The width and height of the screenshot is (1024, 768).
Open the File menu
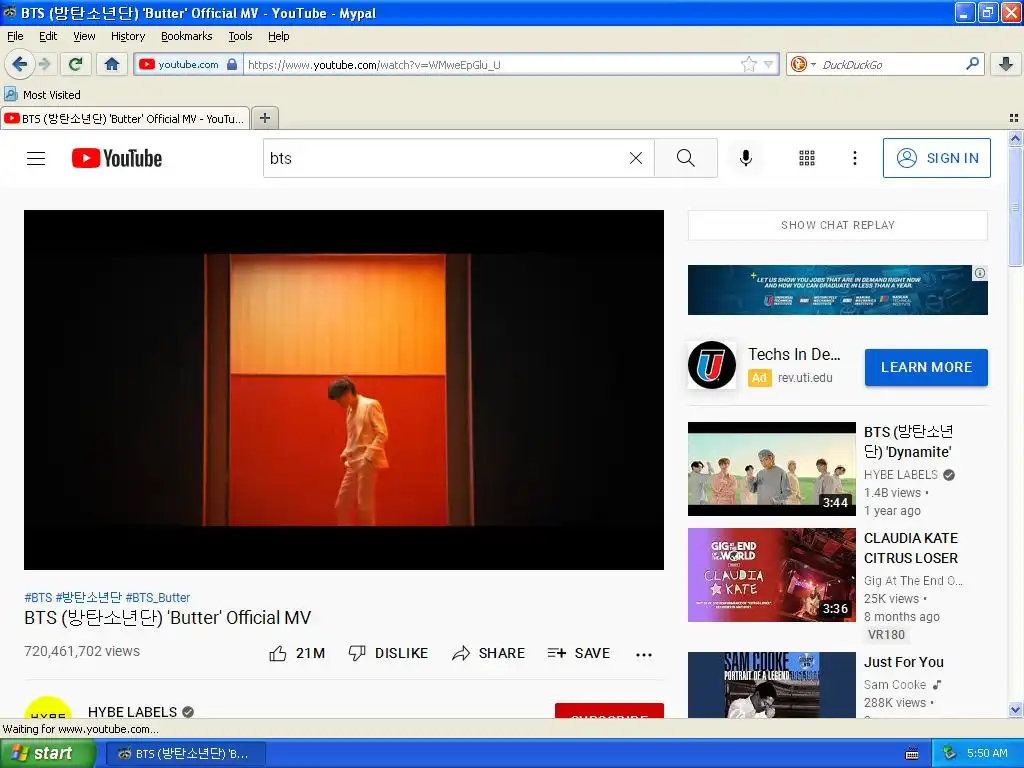click(x=15, y=36)
